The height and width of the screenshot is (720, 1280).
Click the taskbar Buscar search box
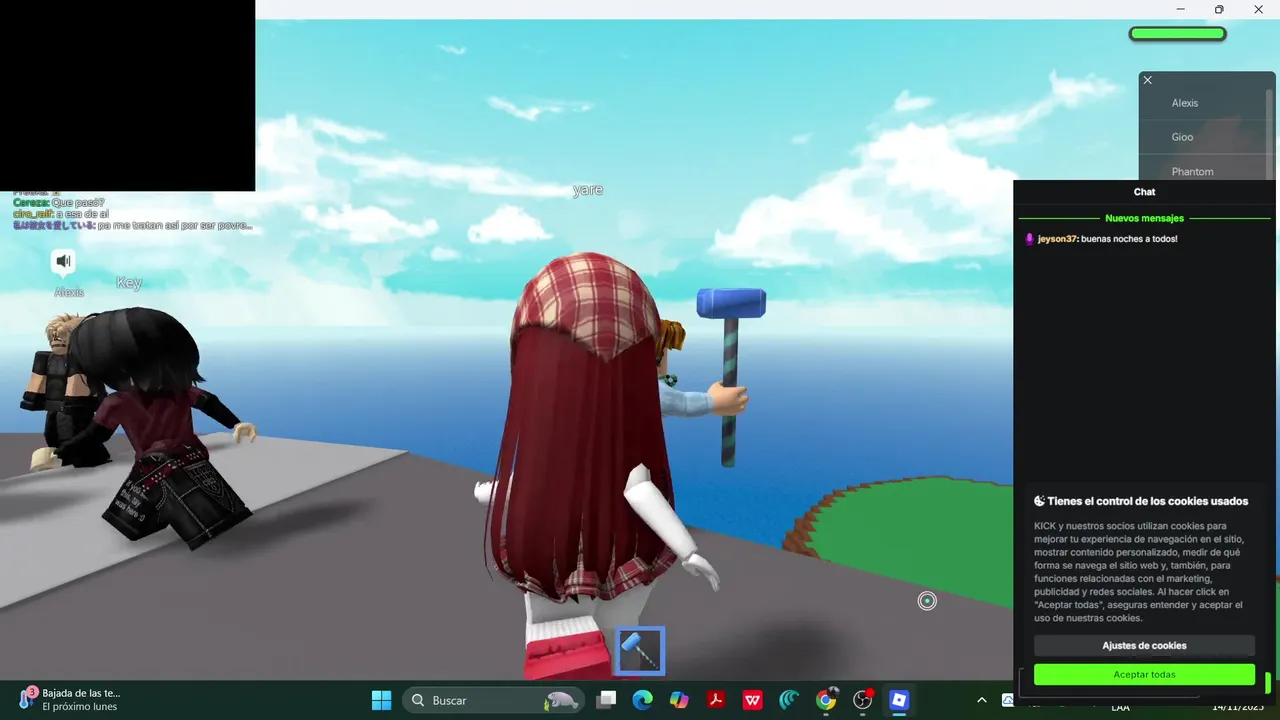click(x=493, y=700)
